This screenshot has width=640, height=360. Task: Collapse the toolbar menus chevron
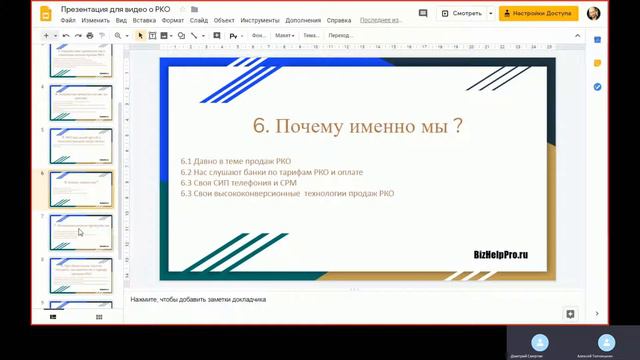[578, 36]
